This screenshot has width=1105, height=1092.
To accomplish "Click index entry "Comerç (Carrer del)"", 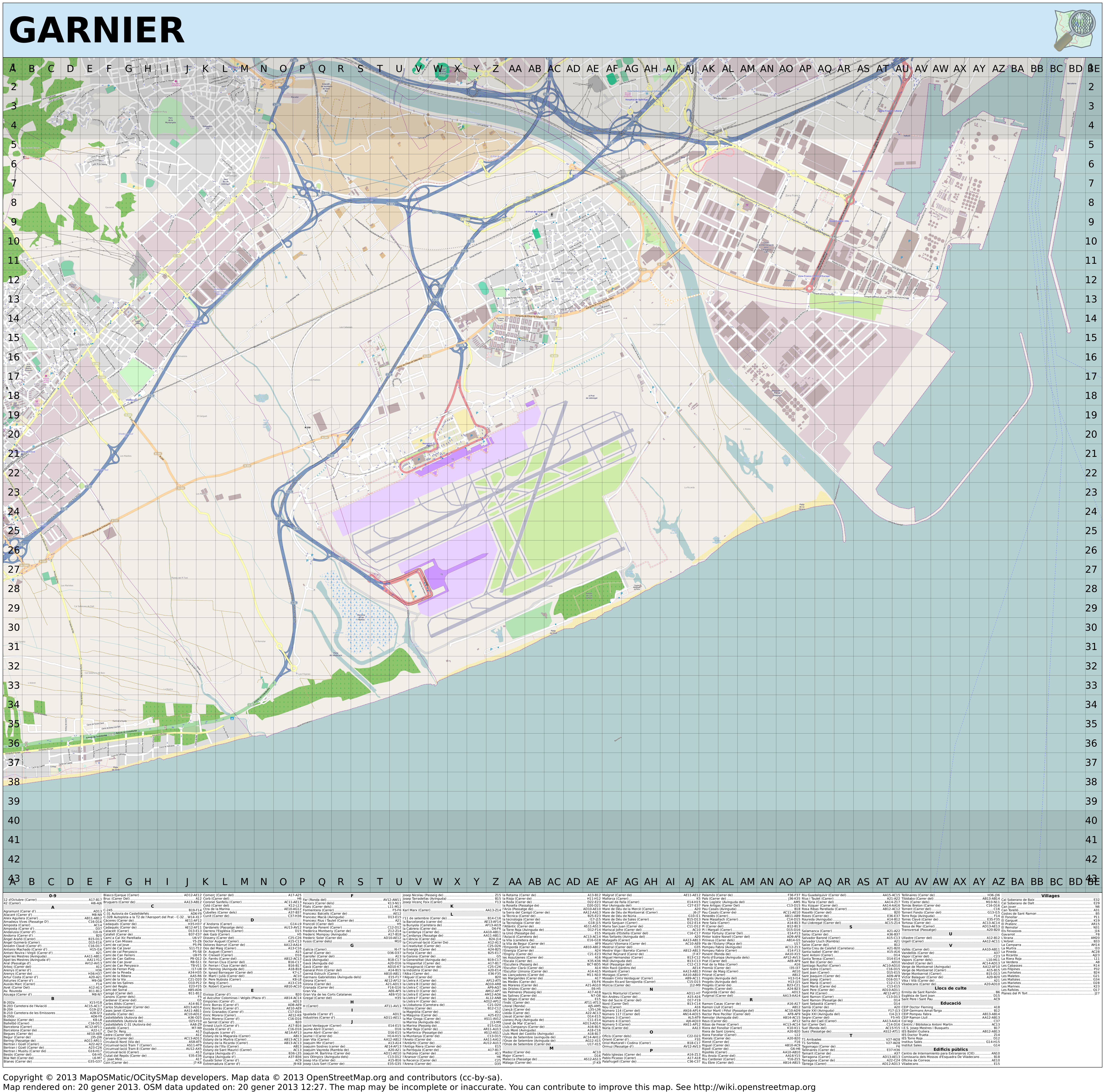I will tap(252, 895).
